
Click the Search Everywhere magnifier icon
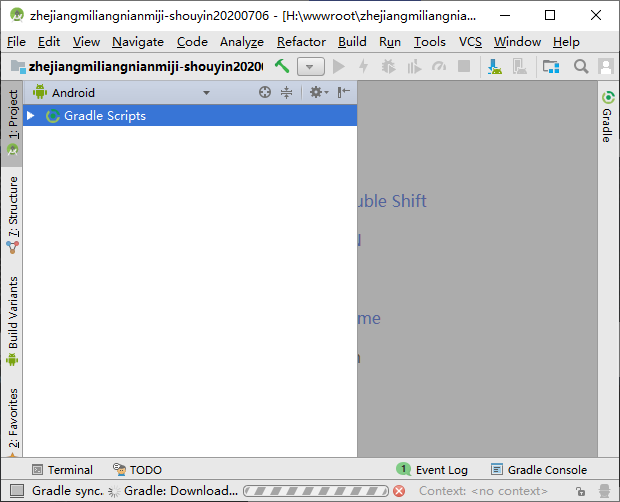coord(581,66)
